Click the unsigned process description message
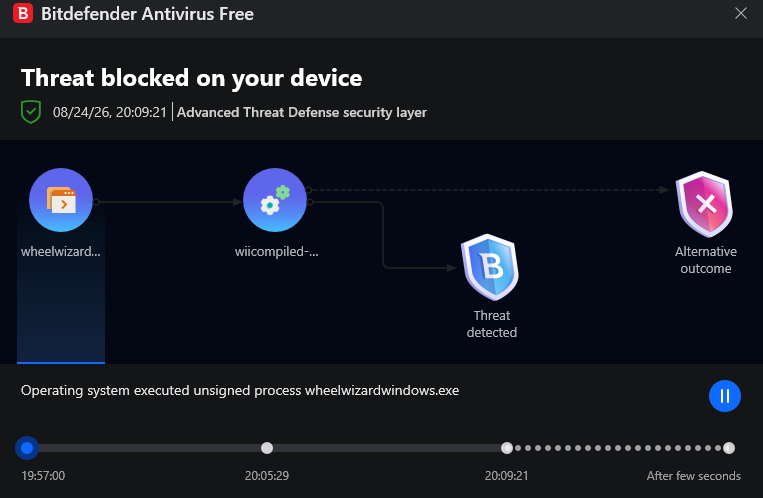Image resolution: width=763 pixels, height=498 pixels. [x=240, y=390]
